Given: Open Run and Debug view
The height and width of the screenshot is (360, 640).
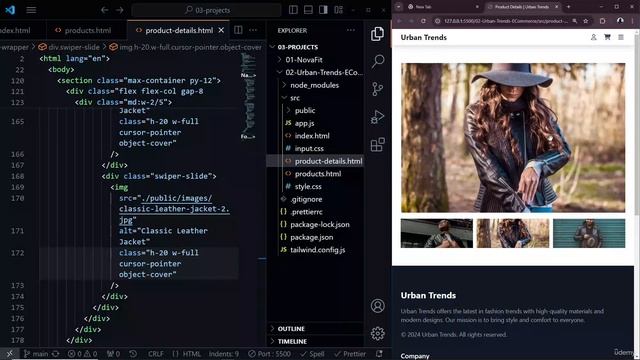Looking at the screenshot, I should coord(378,117).
